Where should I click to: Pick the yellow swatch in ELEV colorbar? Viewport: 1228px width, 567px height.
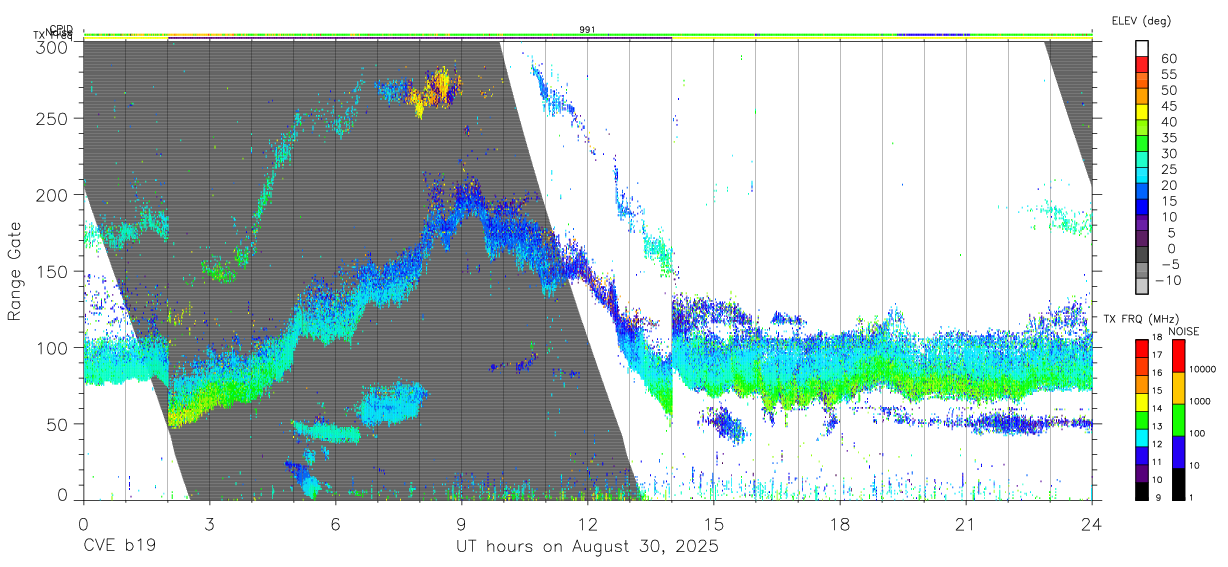click(1142, 112)
